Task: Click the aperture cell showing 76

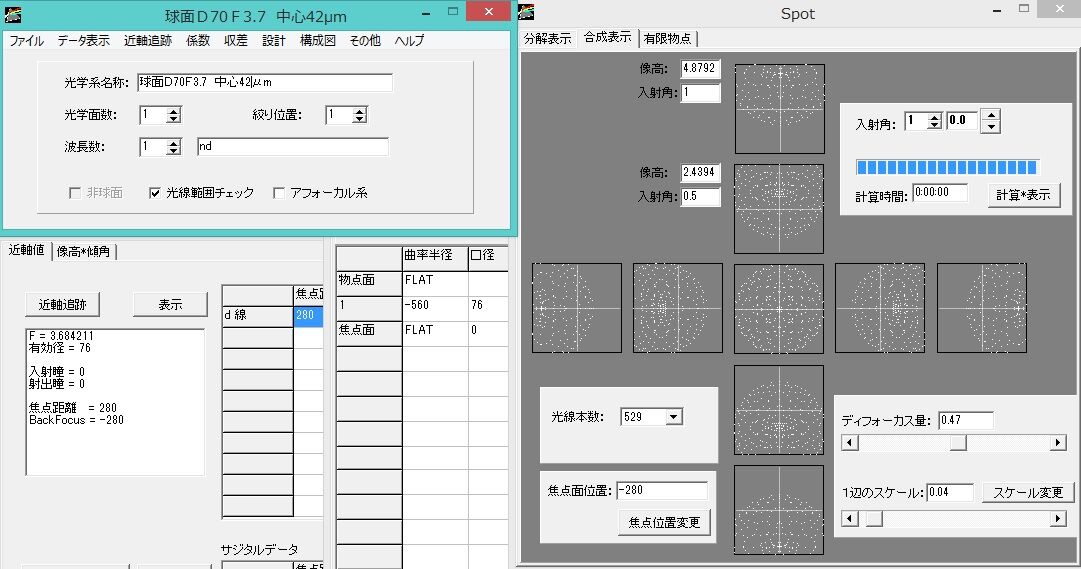Action: tap(487, 305)
